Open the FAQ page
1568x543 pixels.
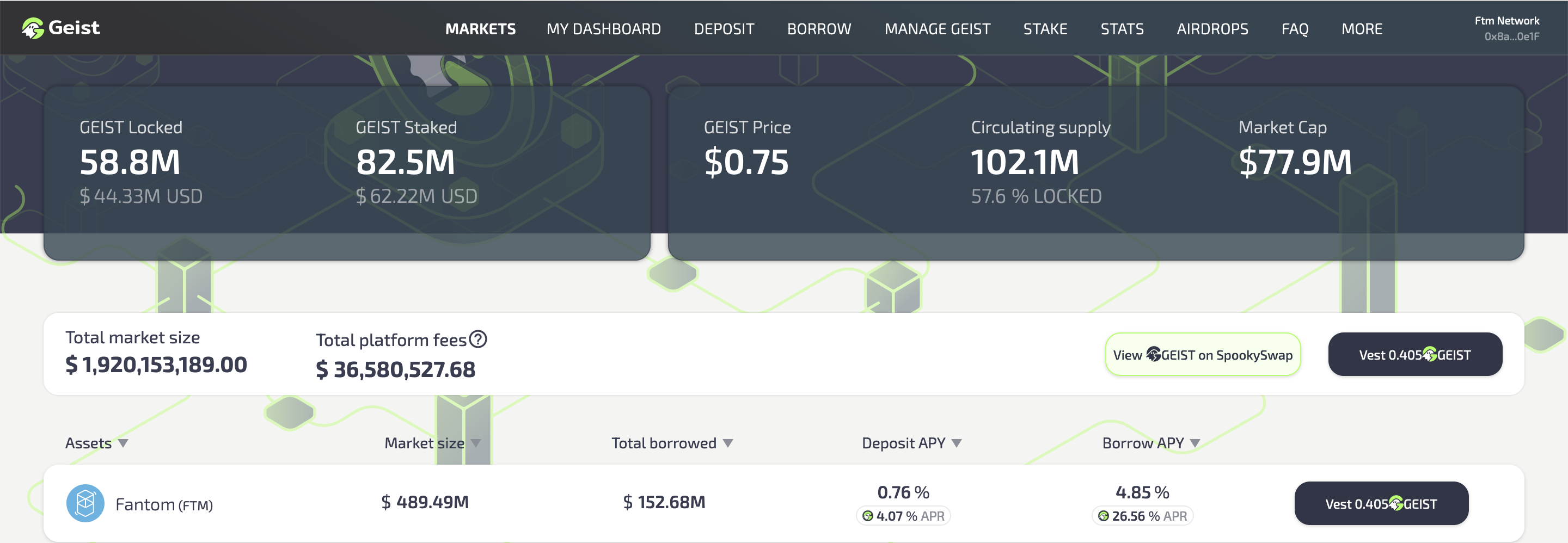(x=1295, y=29)
